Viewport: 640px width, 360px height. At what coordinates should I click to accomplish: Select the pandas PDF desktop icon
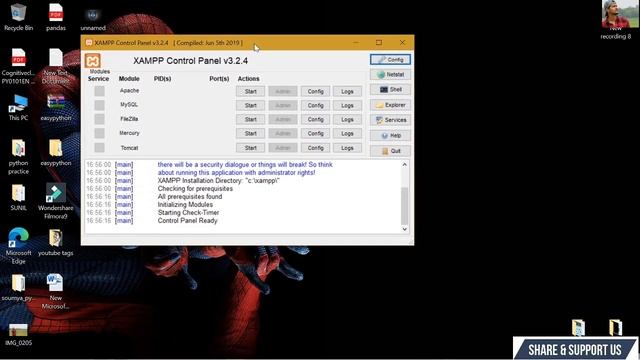click(56, 18)
